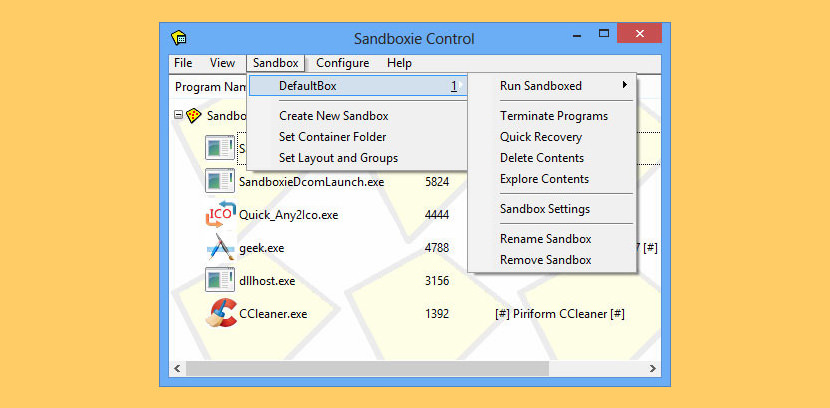Viewport: 830px width, 408px height.
Task: Select the geek.exe application icon
Action: (221, 247)
